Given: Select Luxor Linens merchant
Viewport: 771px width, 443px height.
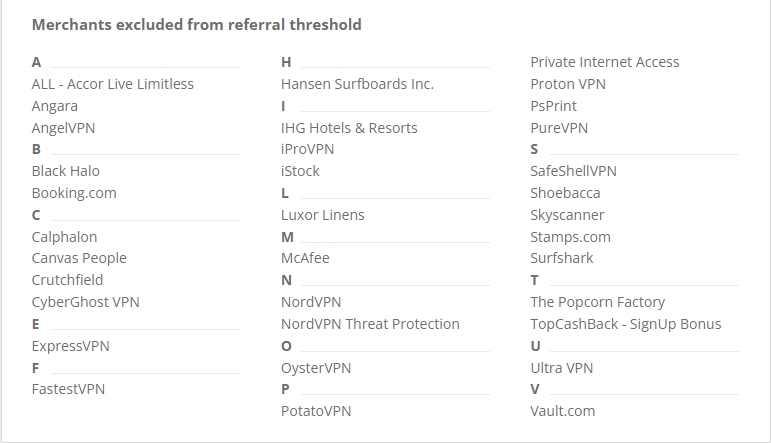Looking at the screenshot, I should [x=322, y=215].
